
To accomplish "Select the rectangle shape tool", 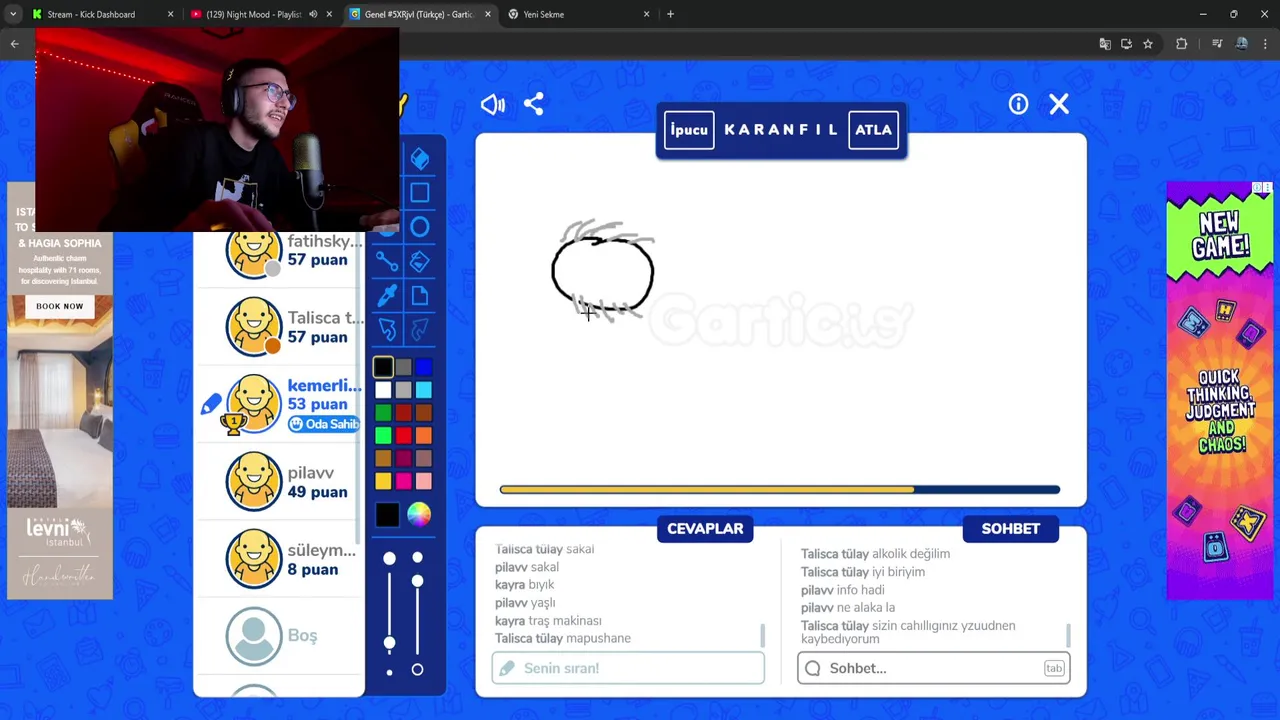I will [420, 193].
